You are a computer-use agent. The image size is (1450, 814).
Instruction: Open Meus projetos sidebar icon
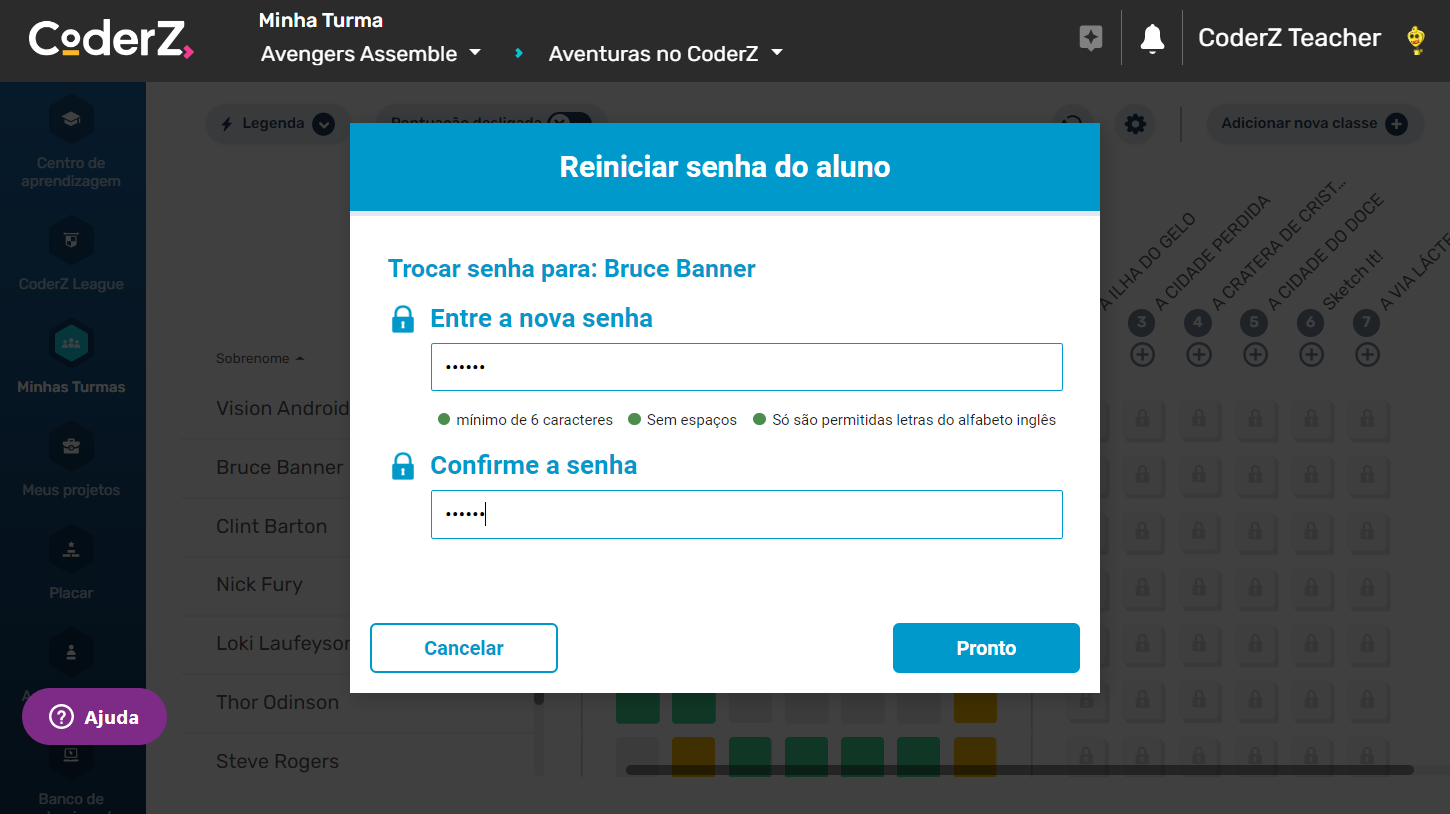tap(71, 446)
